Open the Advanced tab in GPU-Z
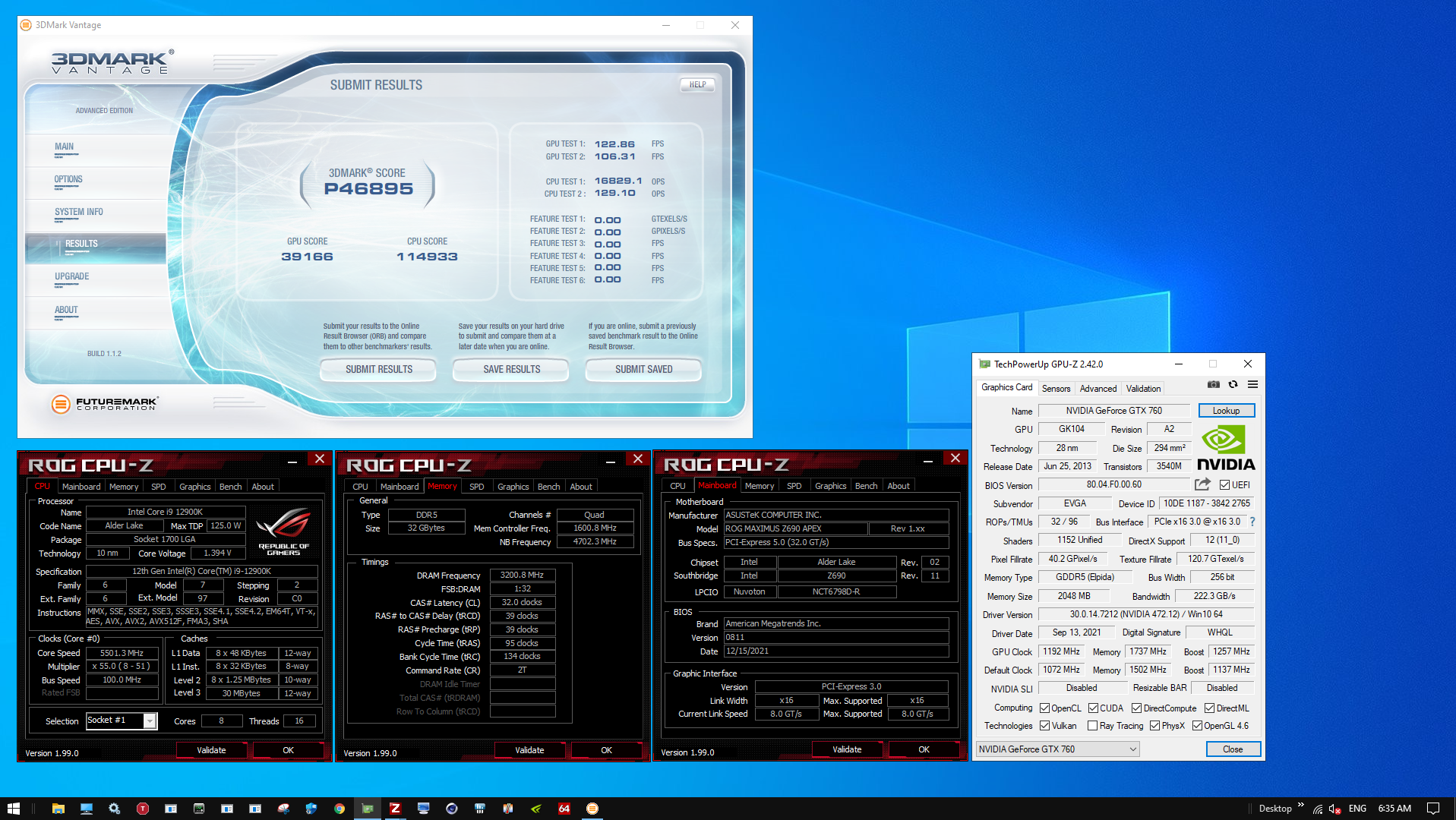Screen dimensions: 1456x820 1098,388
